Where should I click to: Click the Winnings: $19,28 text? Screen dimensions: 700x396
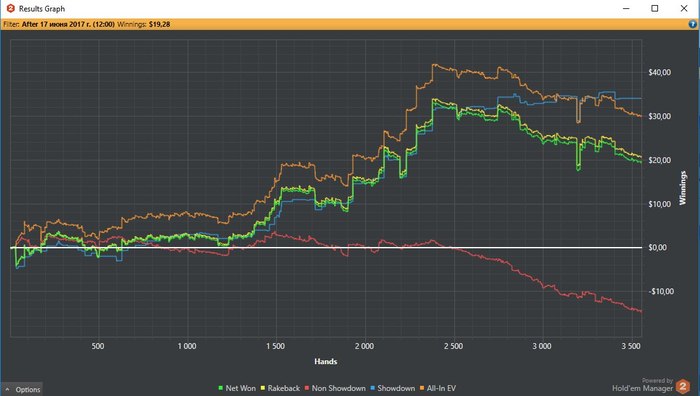coord(143,25)
